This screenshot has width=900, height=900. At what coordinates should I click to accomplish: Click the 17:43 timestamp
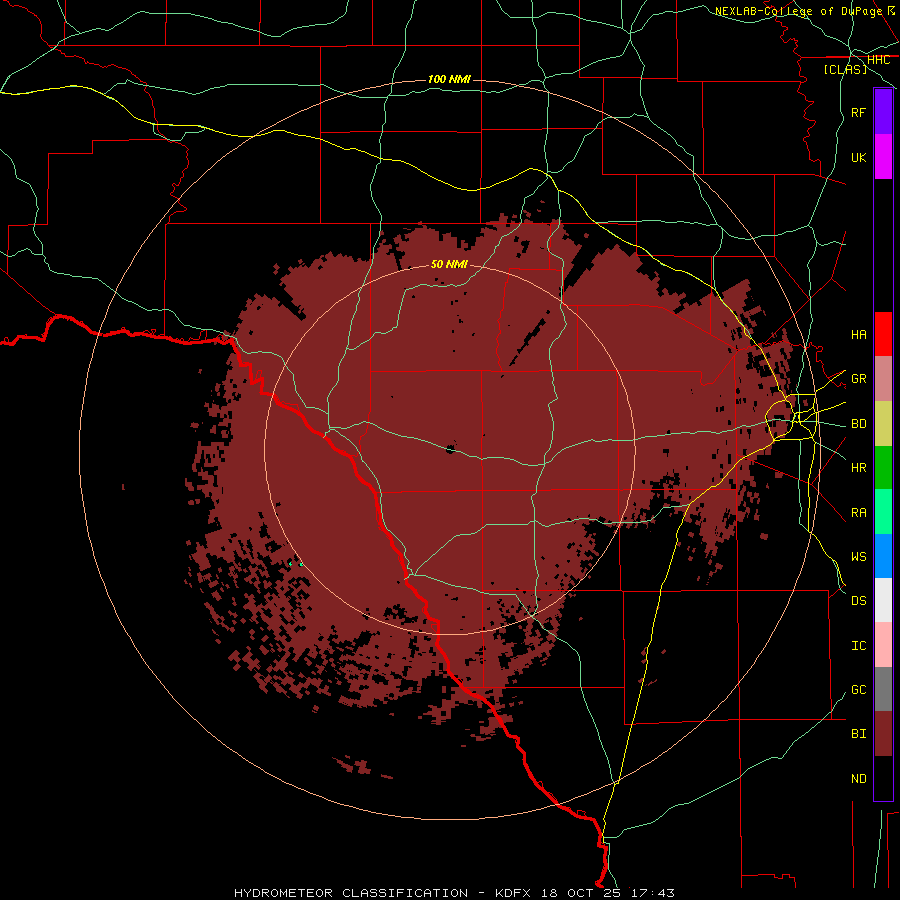653,893
